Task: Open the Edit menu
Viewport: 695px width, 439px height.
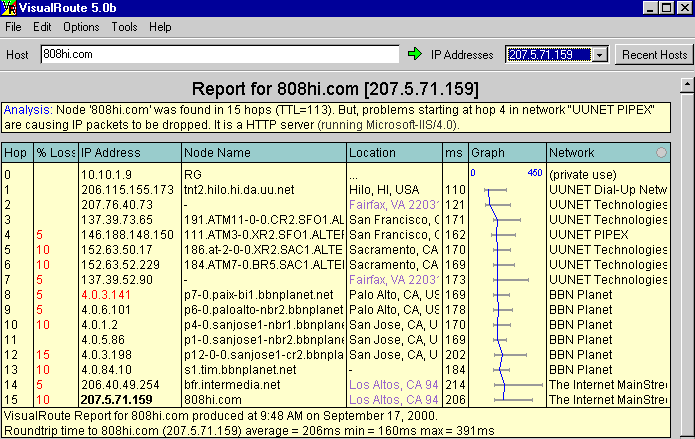Action: [x=42, y=27]
